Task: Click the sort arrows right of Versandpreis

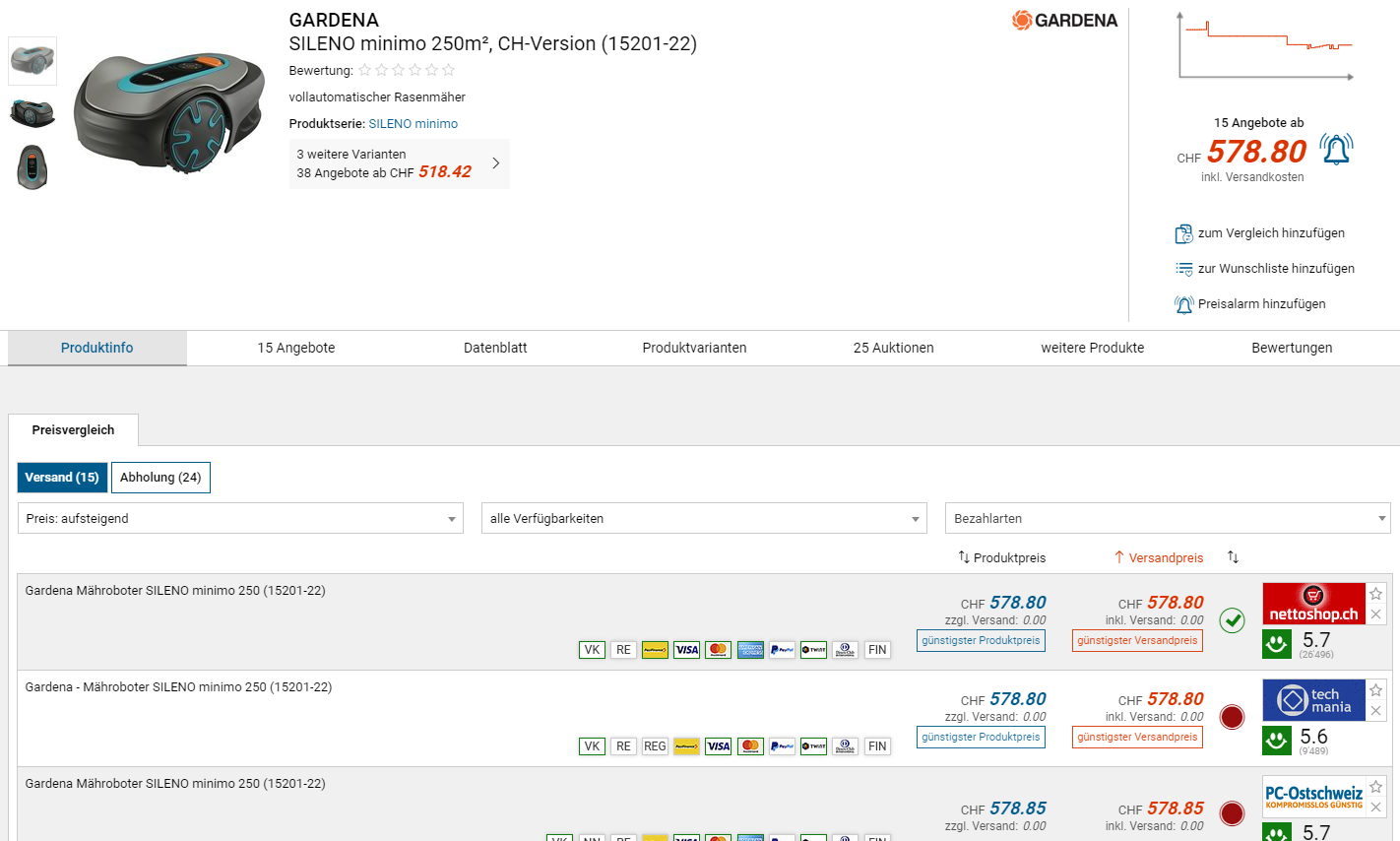Action: [x=1233, y=557]
